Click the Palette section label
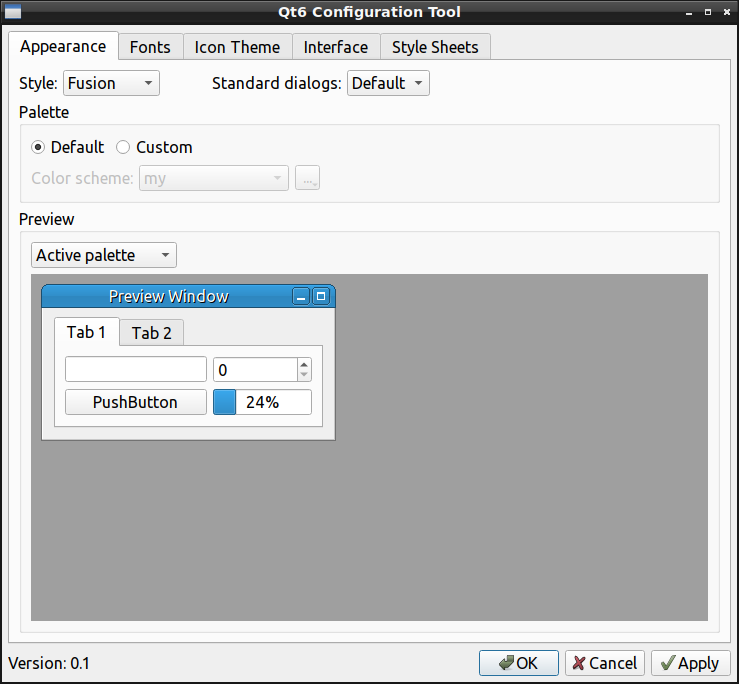 (x=44, y=112)
